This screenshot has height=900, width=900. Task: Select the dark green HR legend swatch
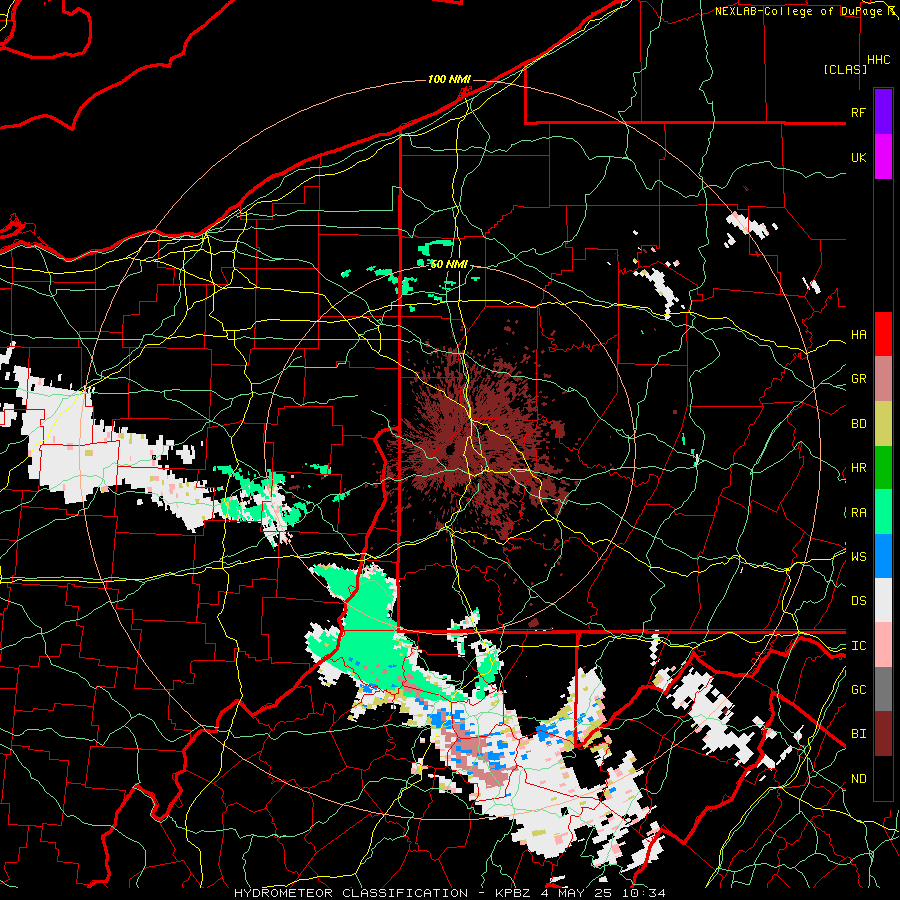tap(883, 468)
